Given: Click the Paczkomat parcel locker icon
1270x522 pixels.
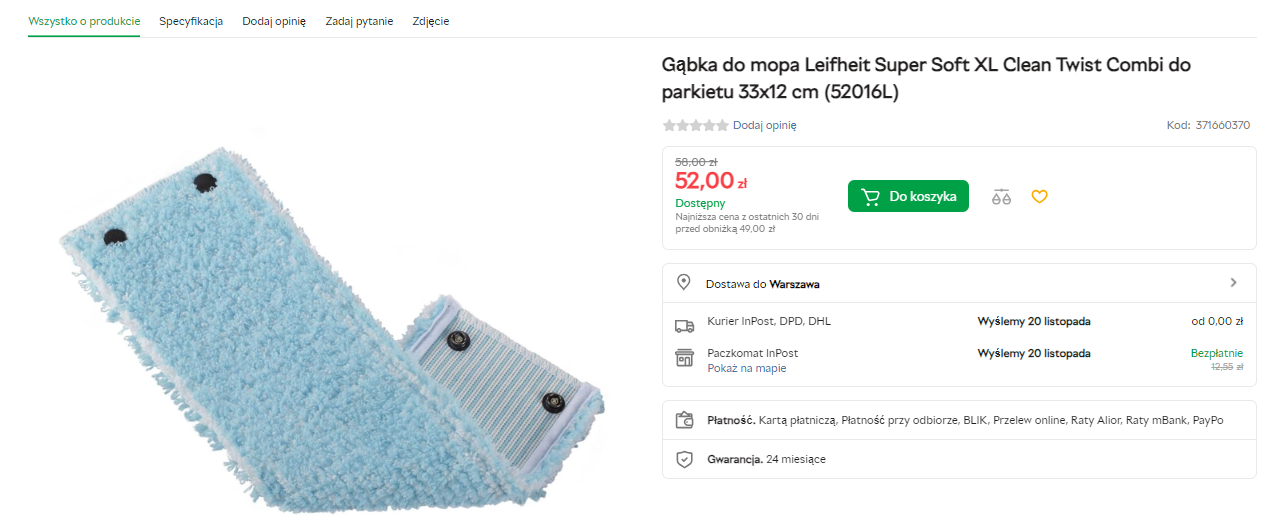Looking at the screenshot, I should point(684,358).
